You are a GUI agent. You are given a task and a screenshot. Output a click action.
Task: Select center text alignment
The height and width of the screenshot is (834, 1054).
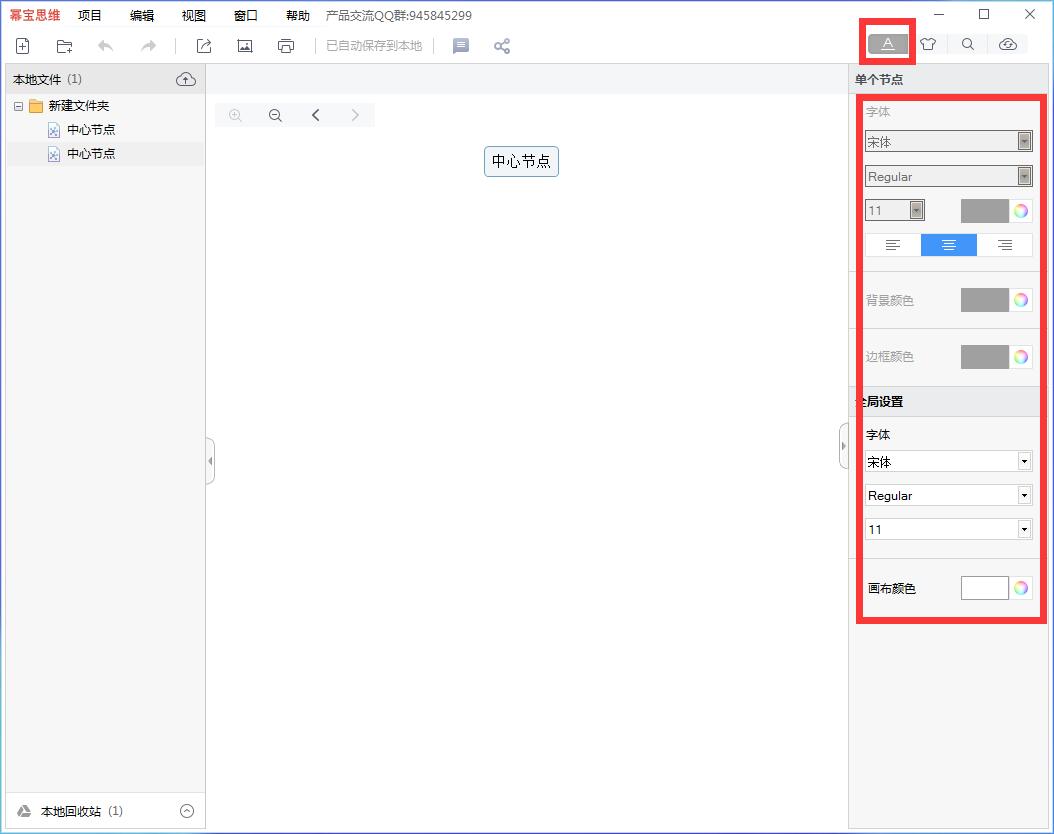949,245
